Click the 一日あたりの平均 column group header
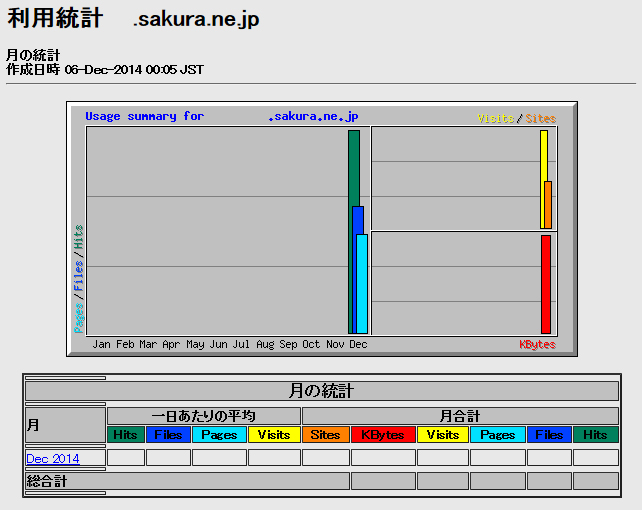The height and width of the screenshot is (510, 642). click(x=203, y=415)
